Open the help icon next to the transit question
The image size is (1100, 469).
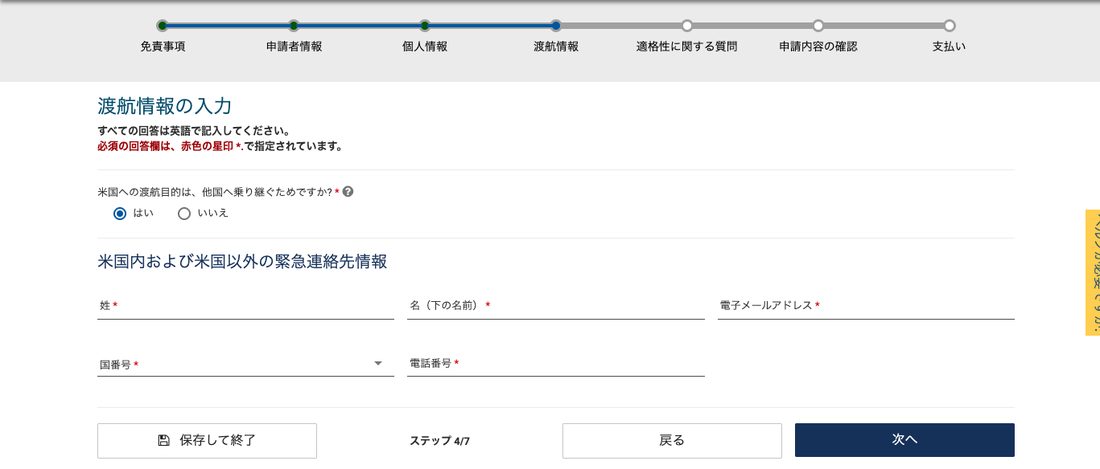348,191
